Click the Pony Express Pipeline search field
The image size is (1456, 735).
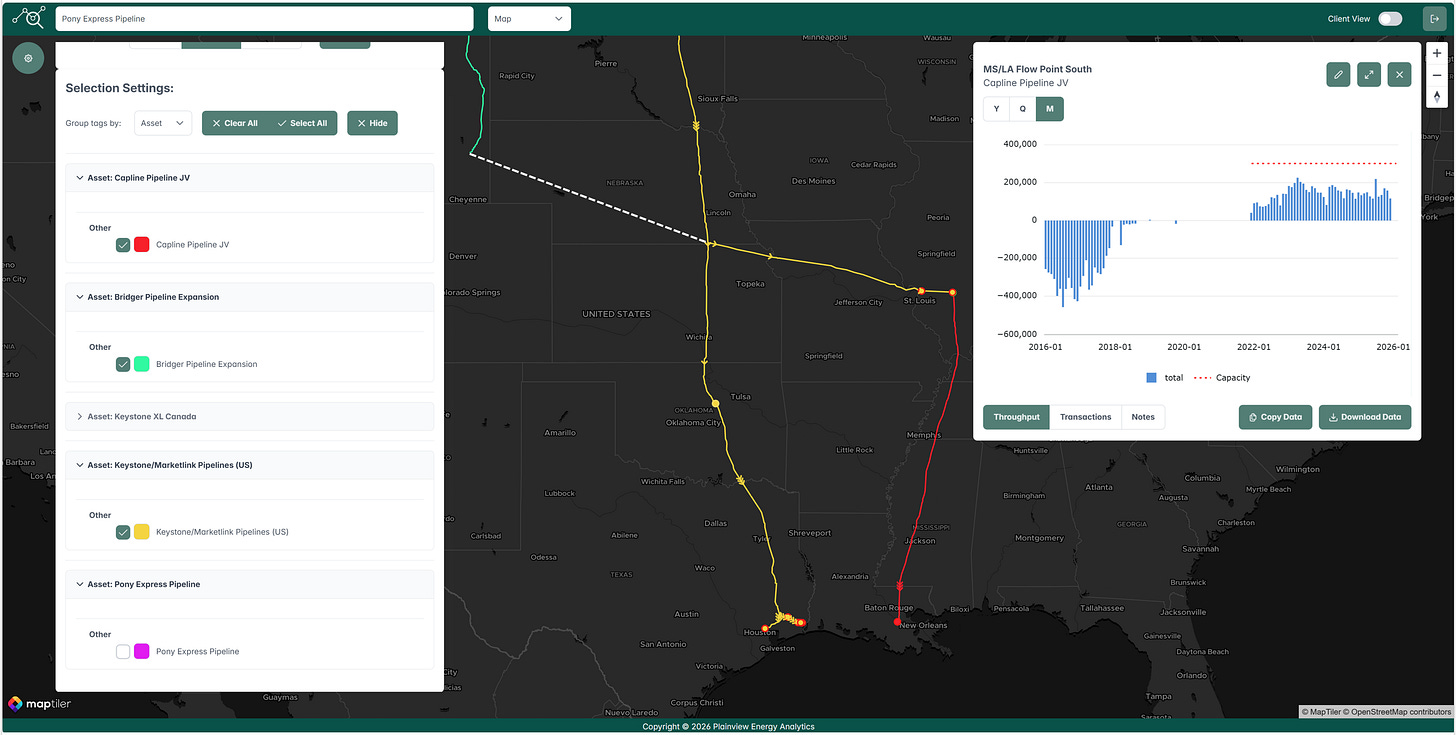coord(264,19)
